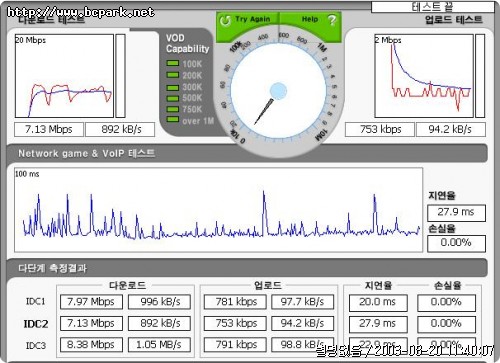Click the question mark help icon
Viewport: 500px width, 363px height.
[x=332, y=20]
